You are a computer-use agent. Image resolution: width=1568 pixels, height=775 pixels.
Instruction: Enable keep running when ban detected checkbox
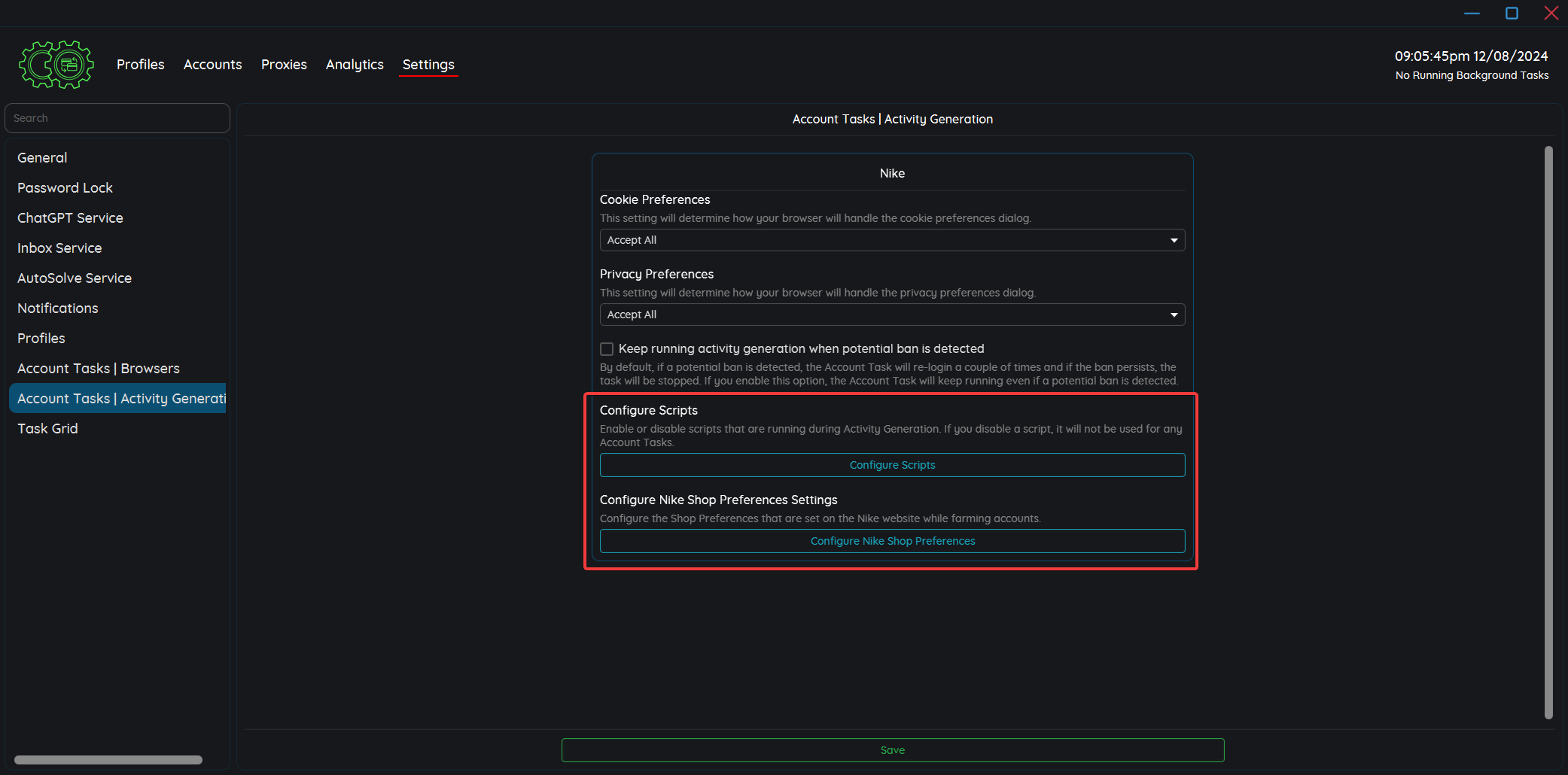coord(607,349)
